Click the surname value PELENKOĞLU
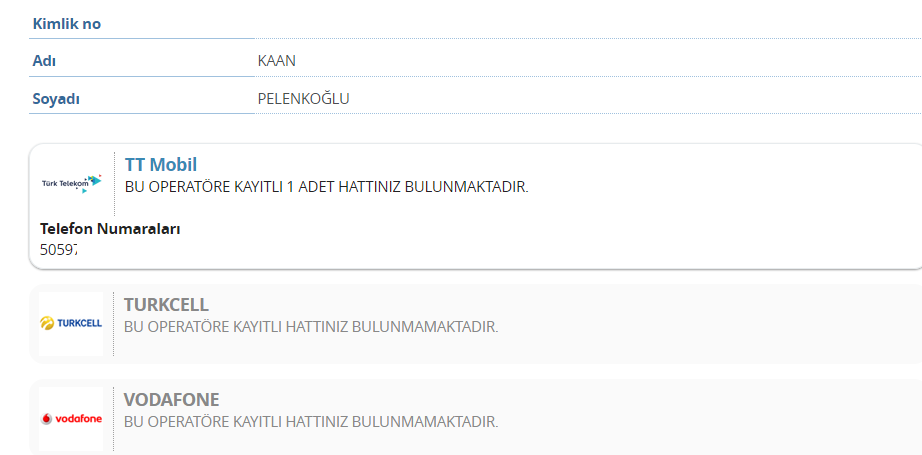This screenshot has width=922, height=455. pyautogui.click(x=303, y=99)
